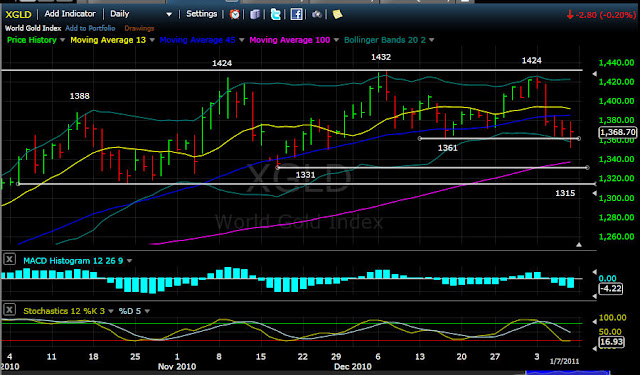Open MACD Histogram 12 26 9 dropdown
640x375 pixels.
click(x=129, y=261)
